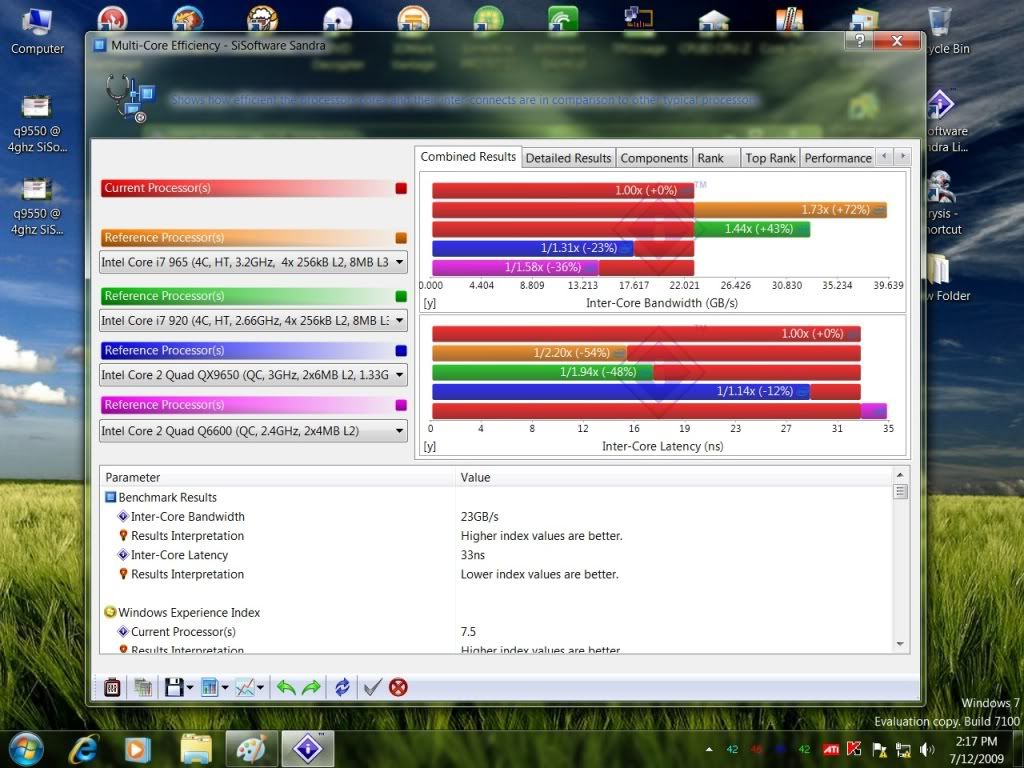This screenshot has height=768, width=1024.
Task: Select first q9550 @ 4ghz SiSo desktop file
Action: tap(37, 124)
